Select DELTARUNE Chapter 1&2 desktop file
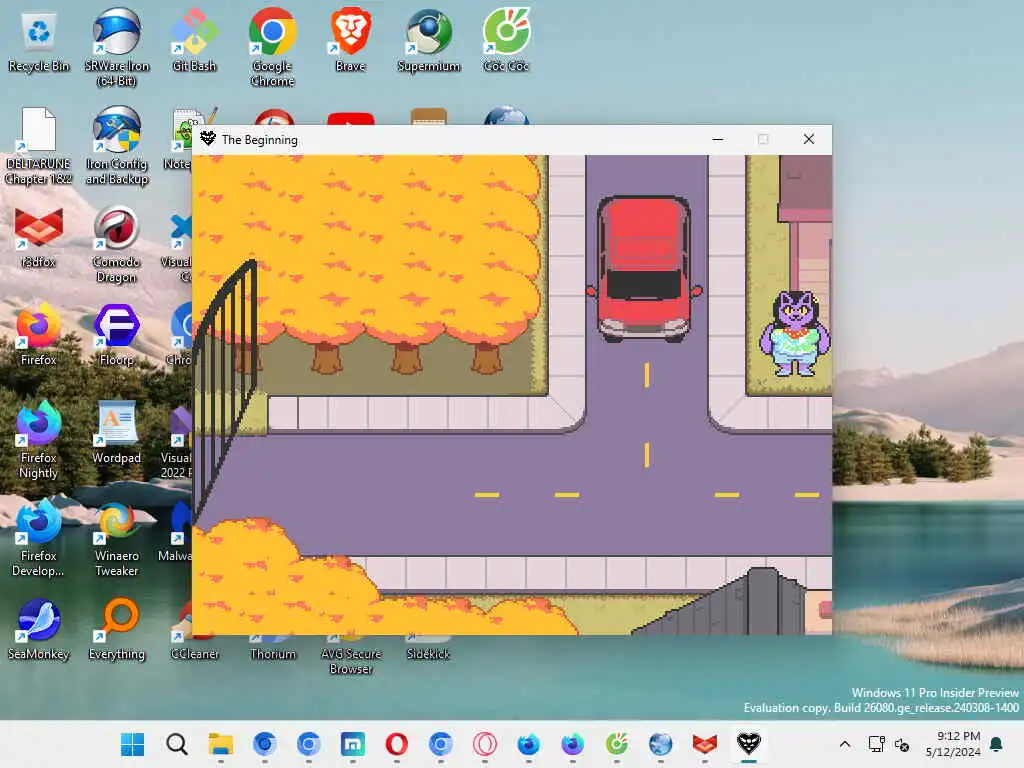 tap(39, 146)
